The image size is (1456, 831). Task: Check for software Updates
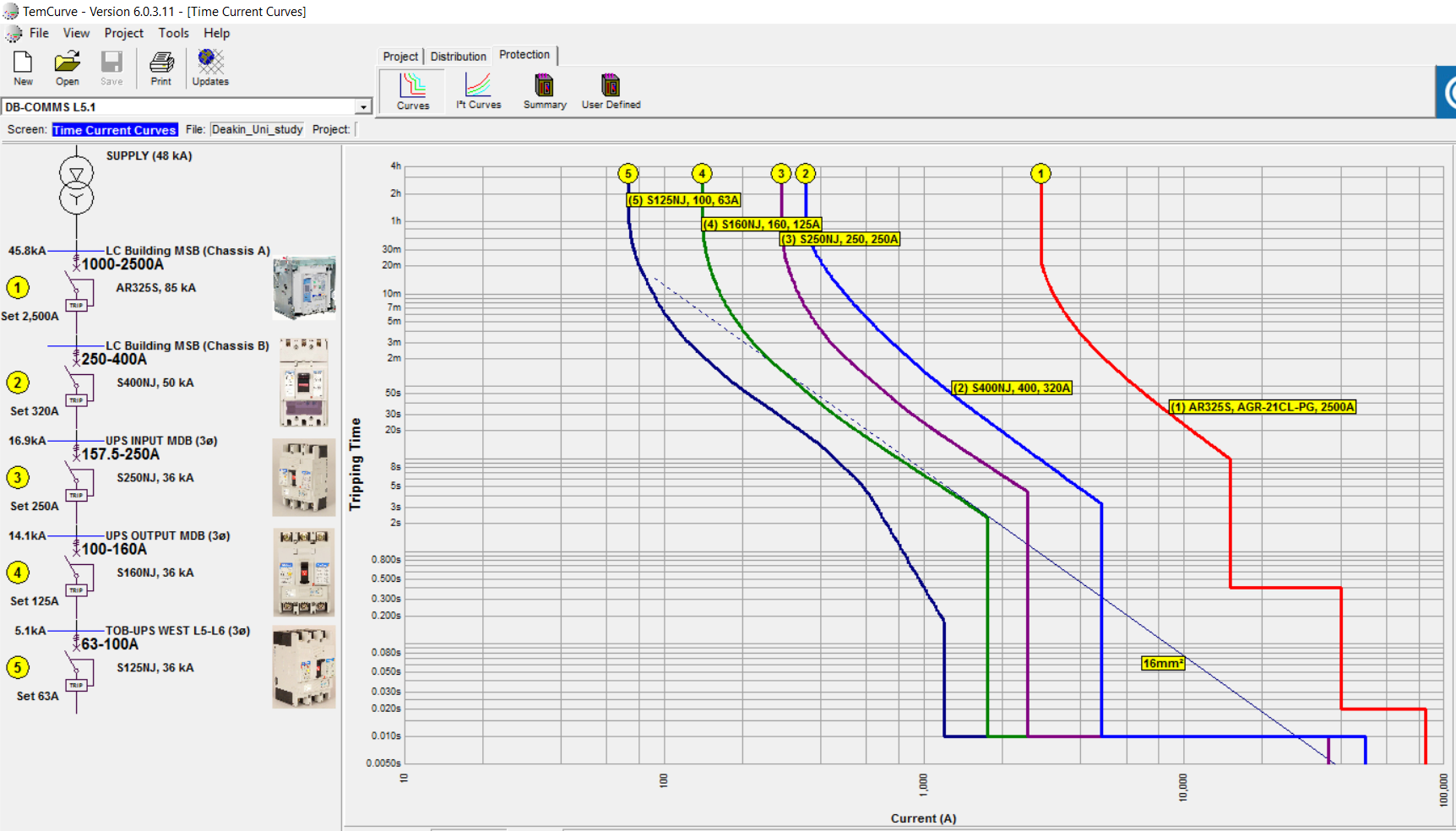pyautogui.click(x=209, y=66)
